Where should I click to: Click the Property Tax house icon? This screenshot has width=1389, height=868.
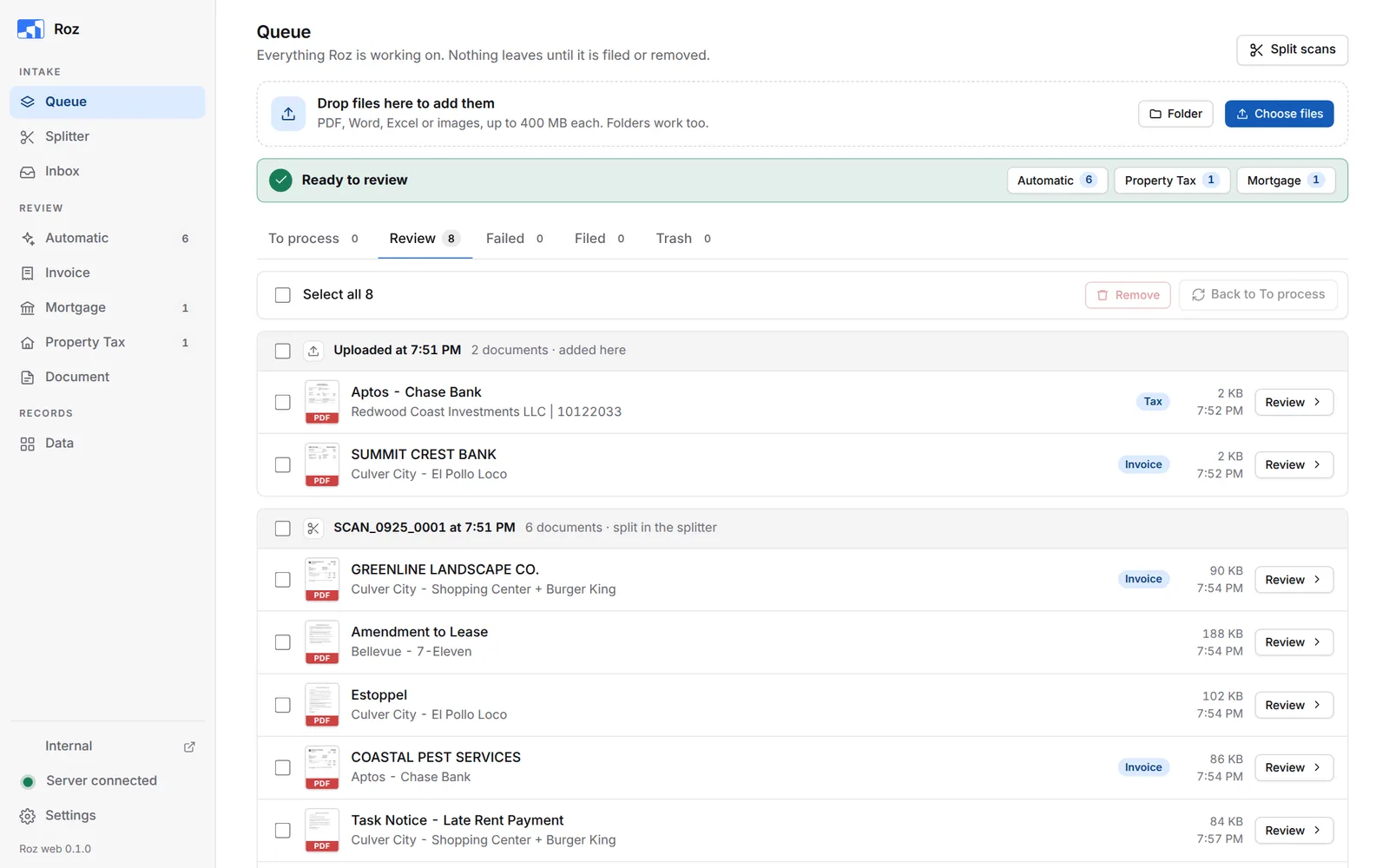pos(28,343)
